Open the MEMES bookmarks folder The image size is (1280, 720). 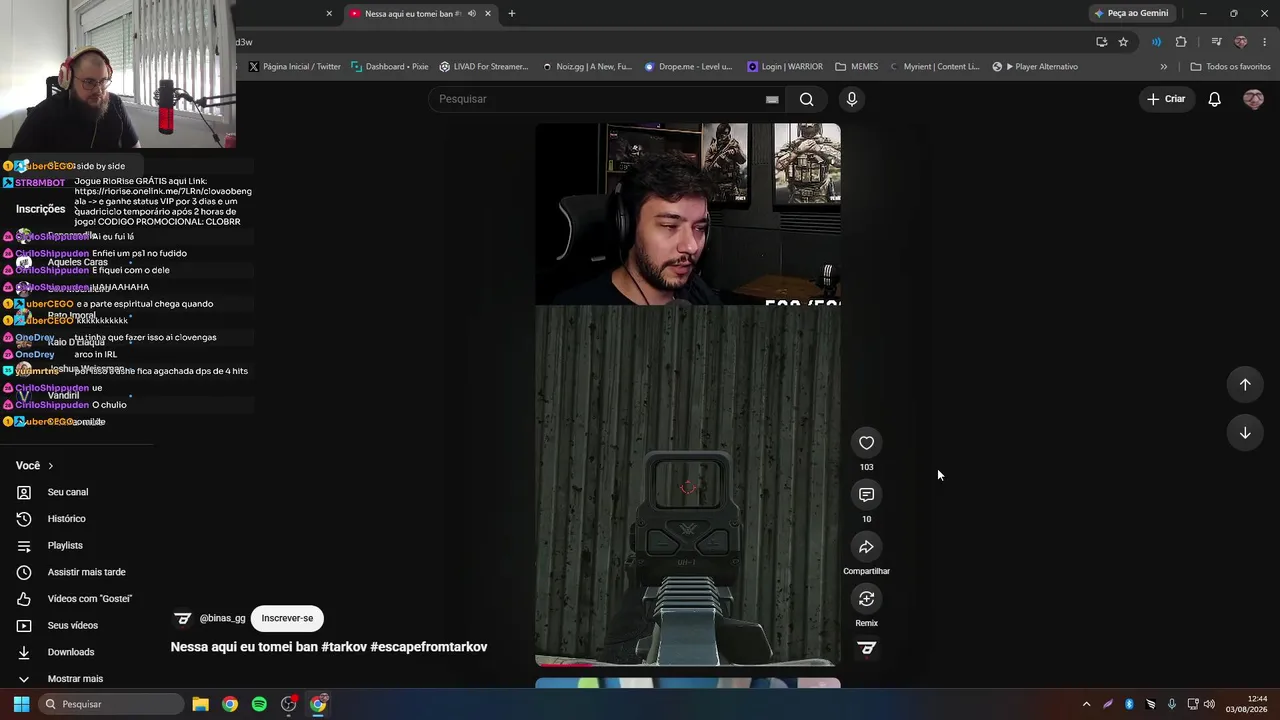[856, 67]
